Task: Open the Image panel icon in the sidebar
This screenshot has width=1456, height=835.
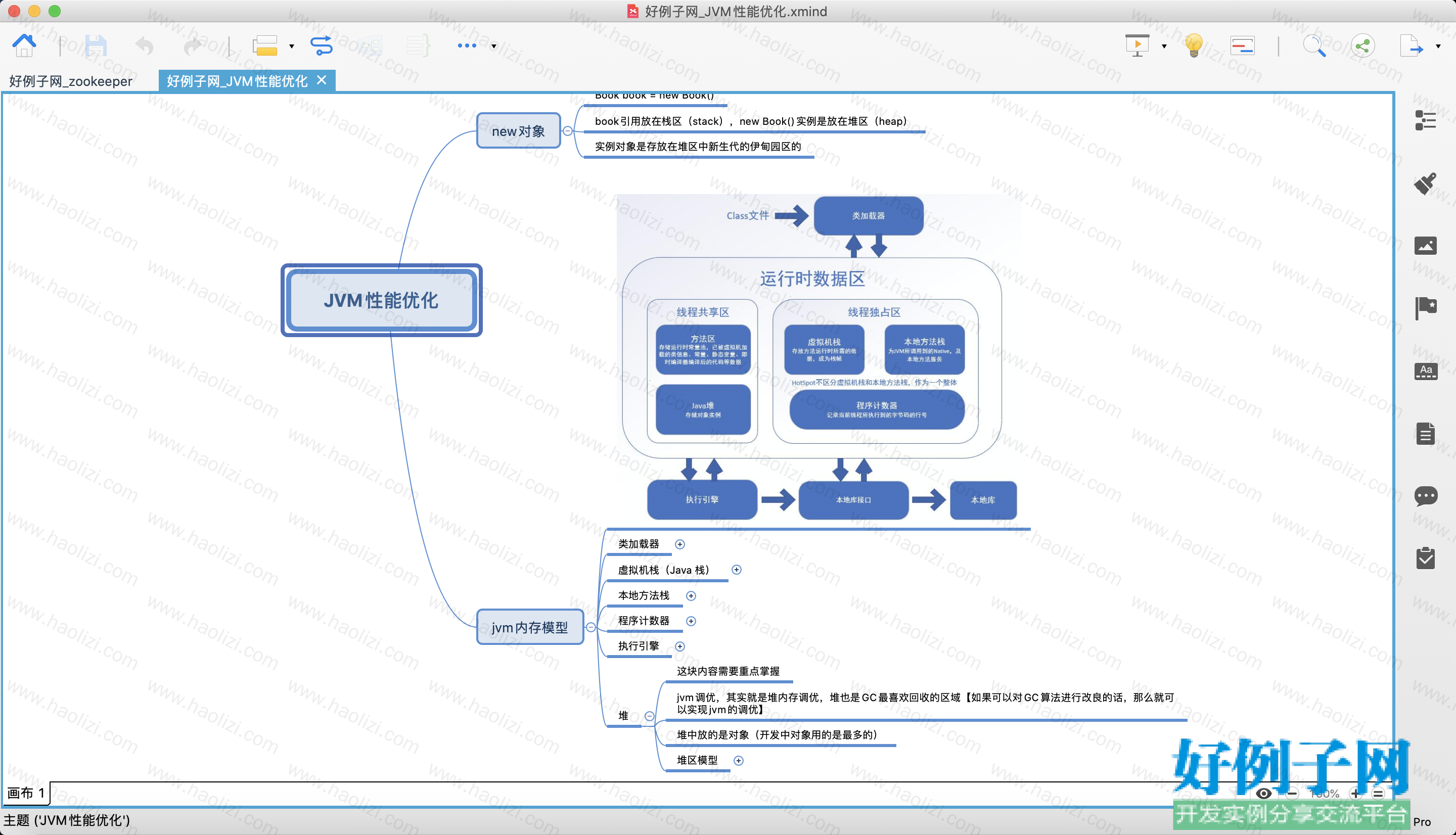Action: [1426, 246]
